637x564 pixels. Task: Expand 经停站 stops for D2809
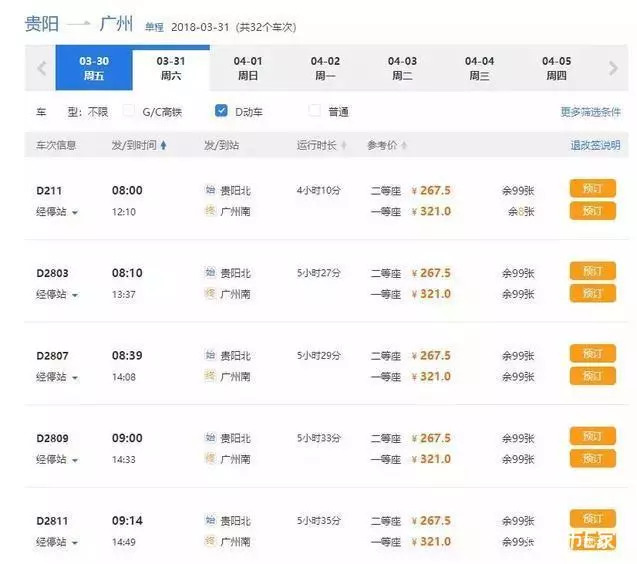point(56,460)
